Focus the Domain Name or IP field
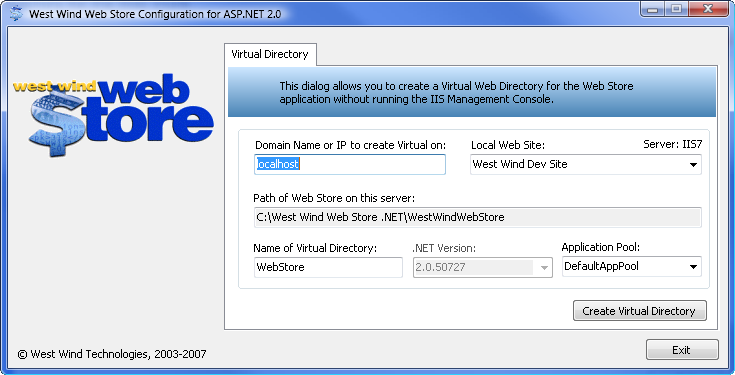Screen dimensions: 735x375 350,165
